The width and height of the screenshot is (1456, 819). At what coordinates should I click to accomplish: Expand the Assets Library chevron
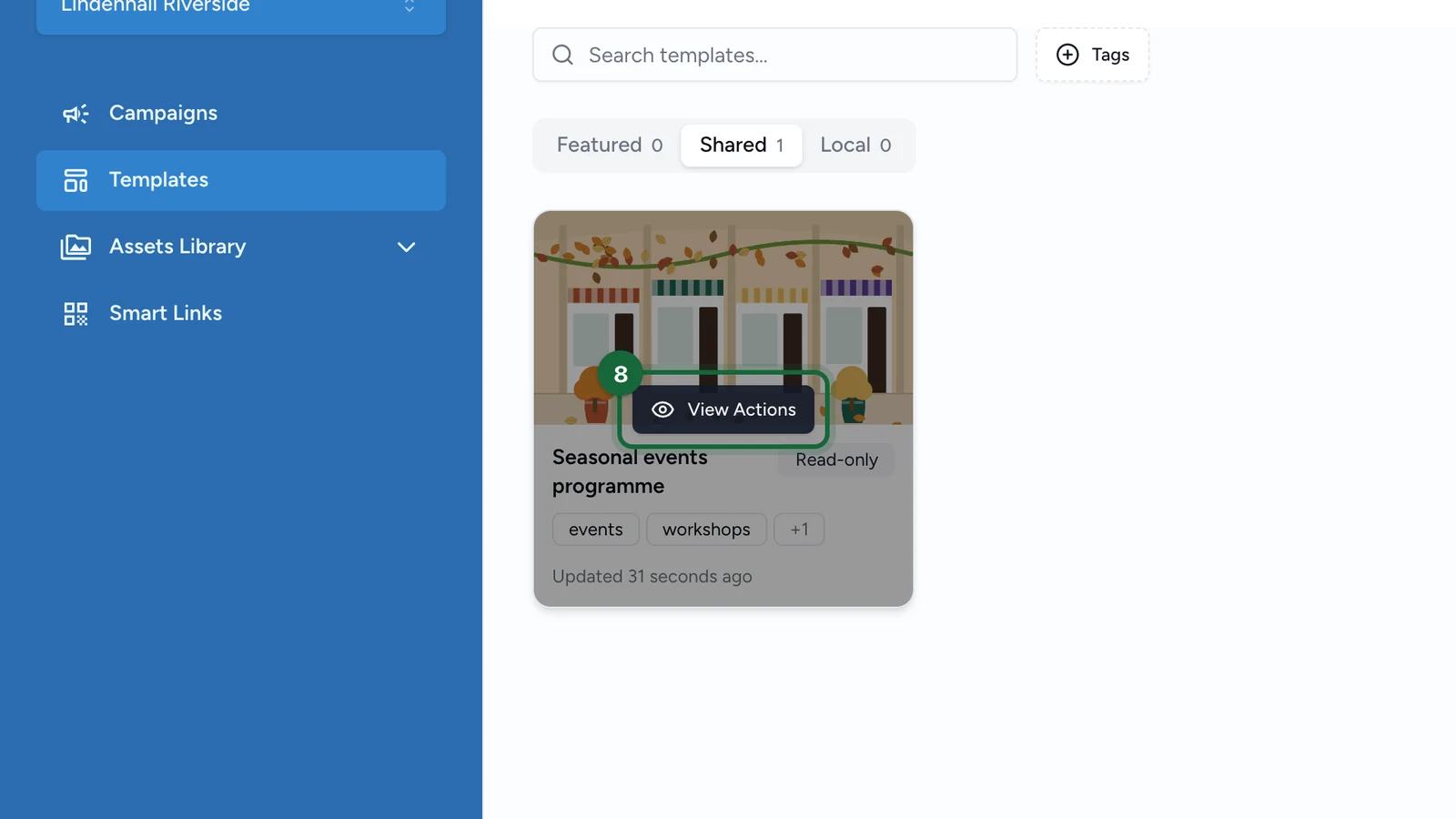pyautogui.click(x=407, y=247)
